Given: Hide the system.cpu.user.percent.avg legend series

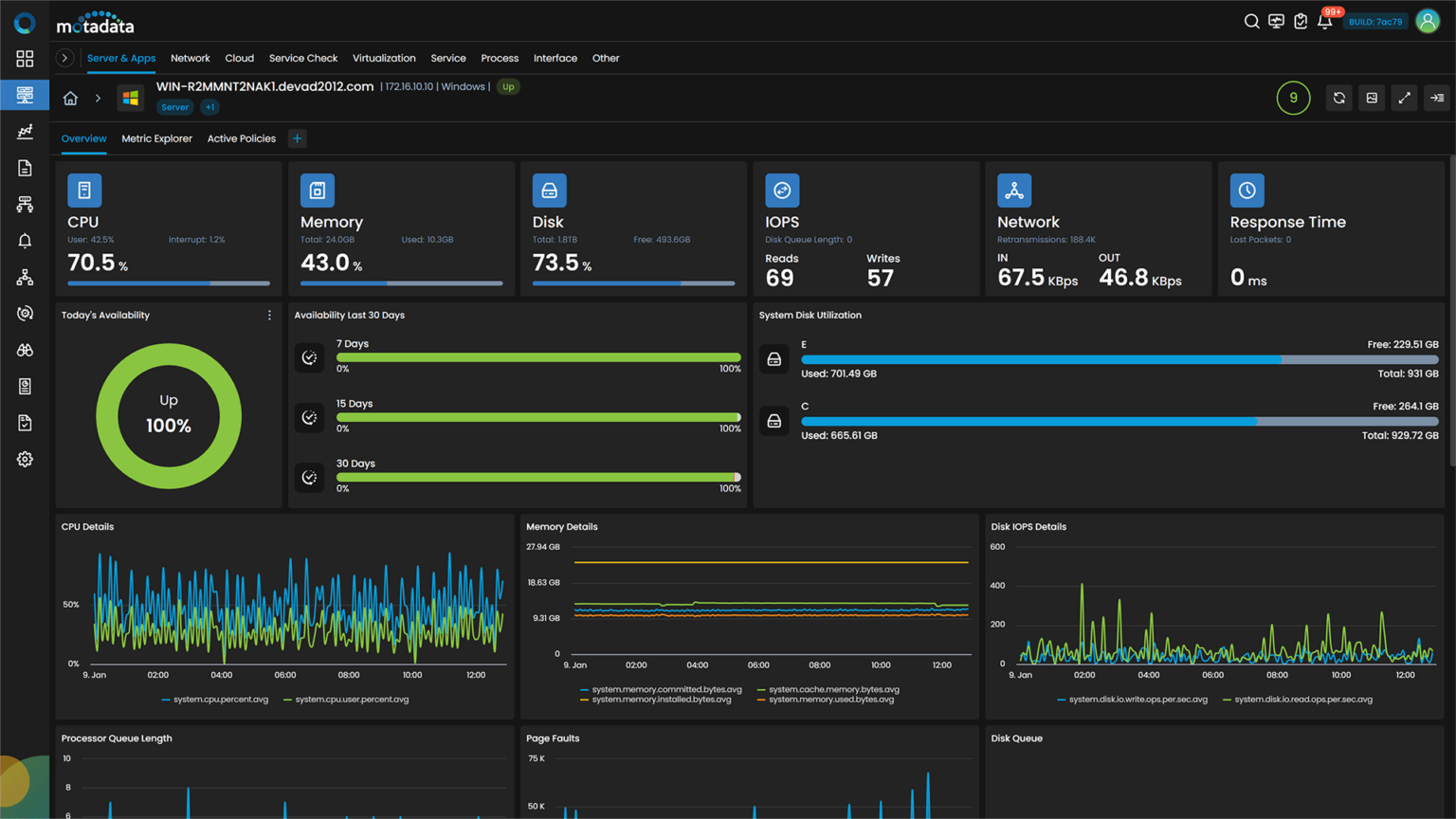Looking at the screenshot, I should 353,699.
